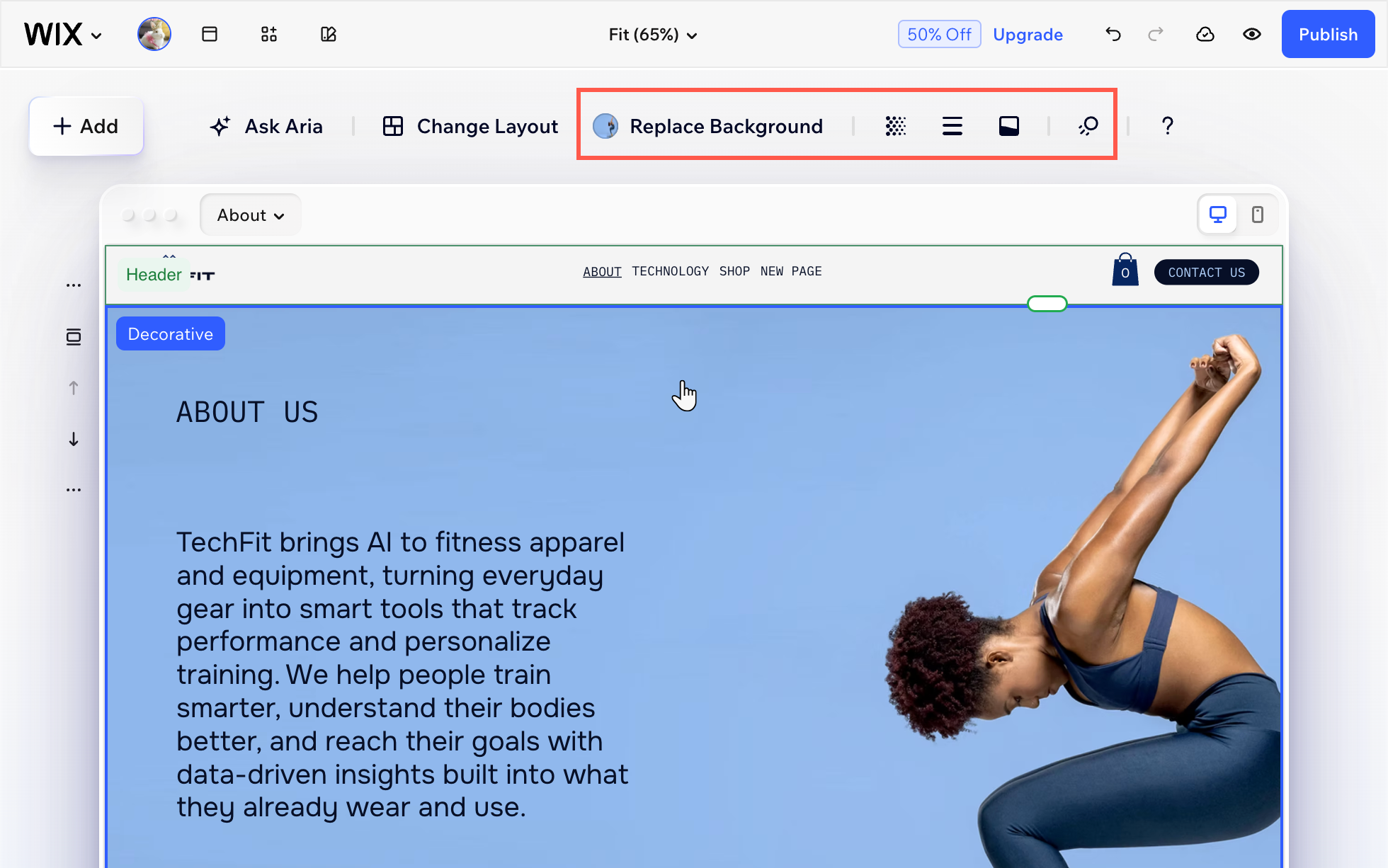The image size is (1388, 868).
Task: Expand the About page selector dropdown
Action: pyautogui.click(x=251, y=215)
